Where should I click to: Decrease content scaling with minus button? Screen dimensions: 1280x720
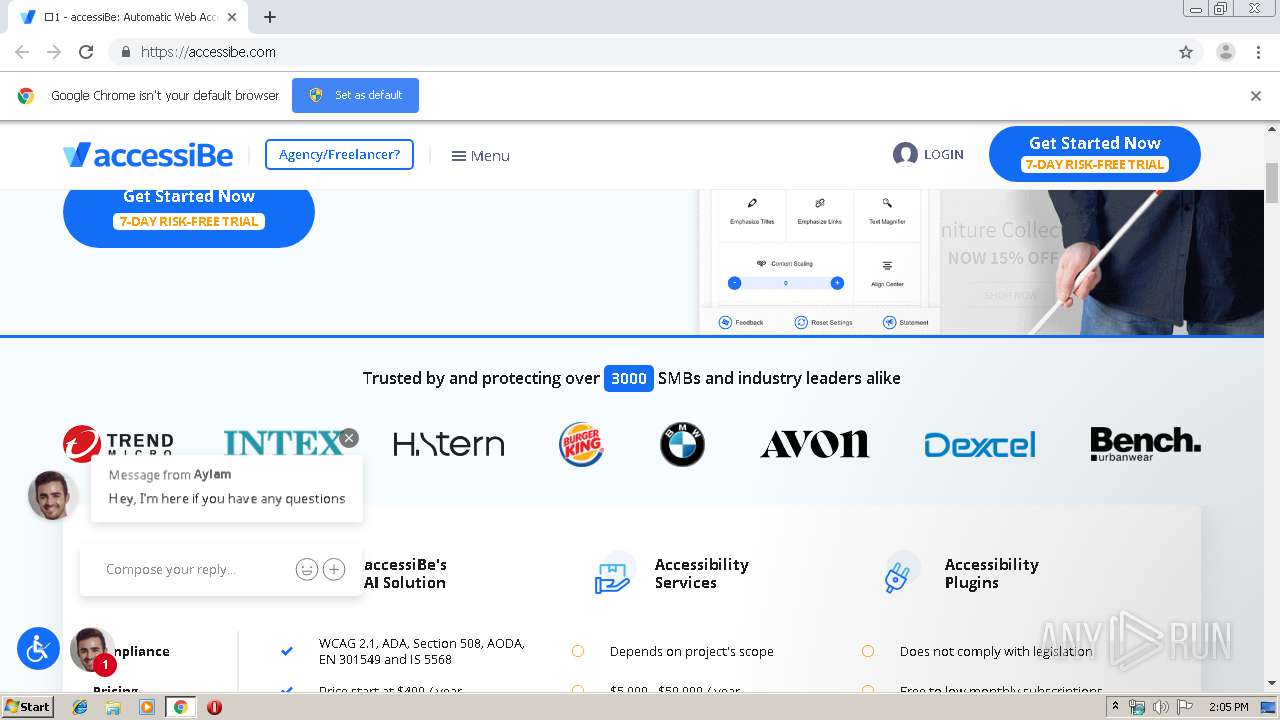(x=735, y=283)
